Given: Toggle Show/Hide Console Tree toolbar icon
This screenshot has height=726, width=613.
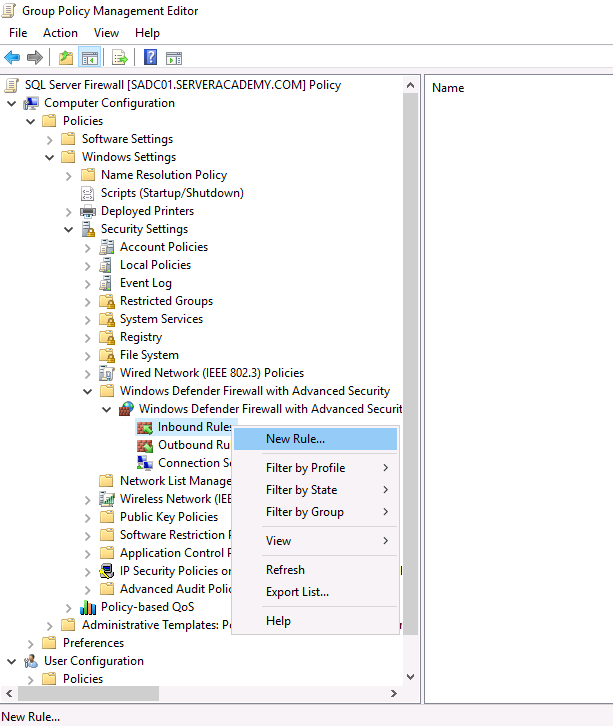Looking at the screenshot, I should pyautogui.click(x=89, y=58).
